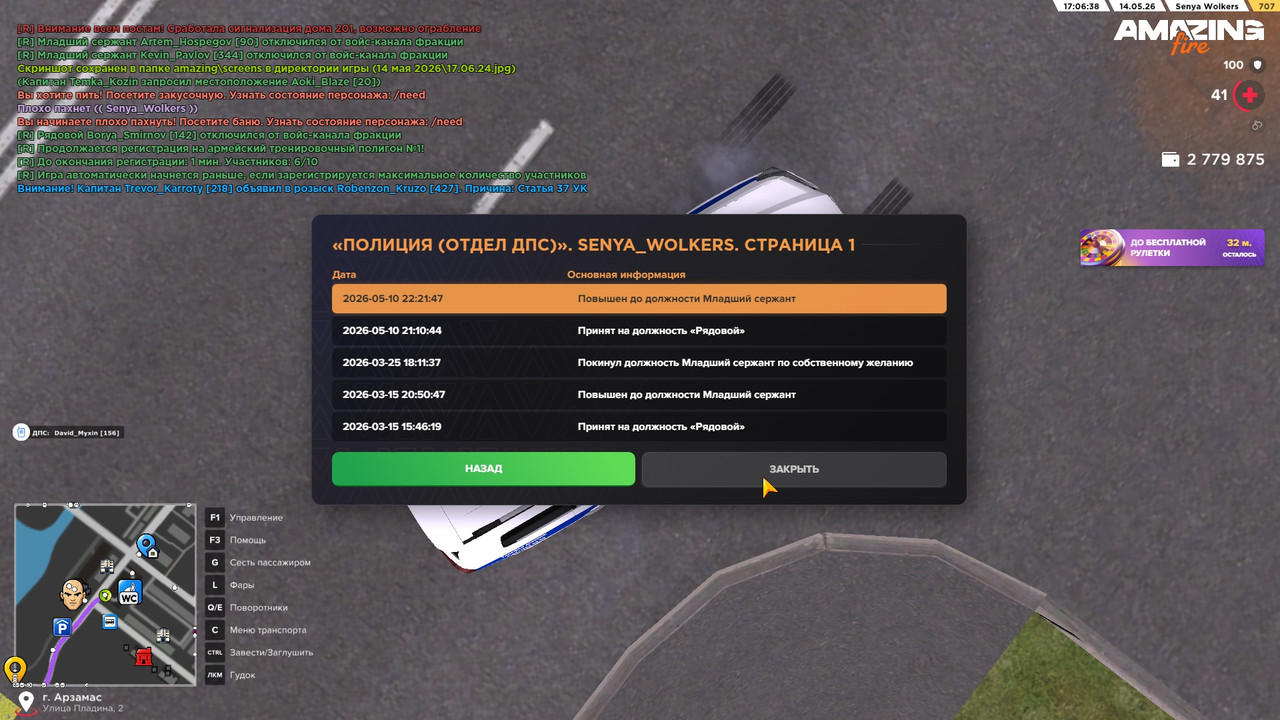Image resolution: width=1280 pixels, height=720 pixels.
Task: Click the chat line До окончания регистрации: 1 мин
Action: click(167, 161)
